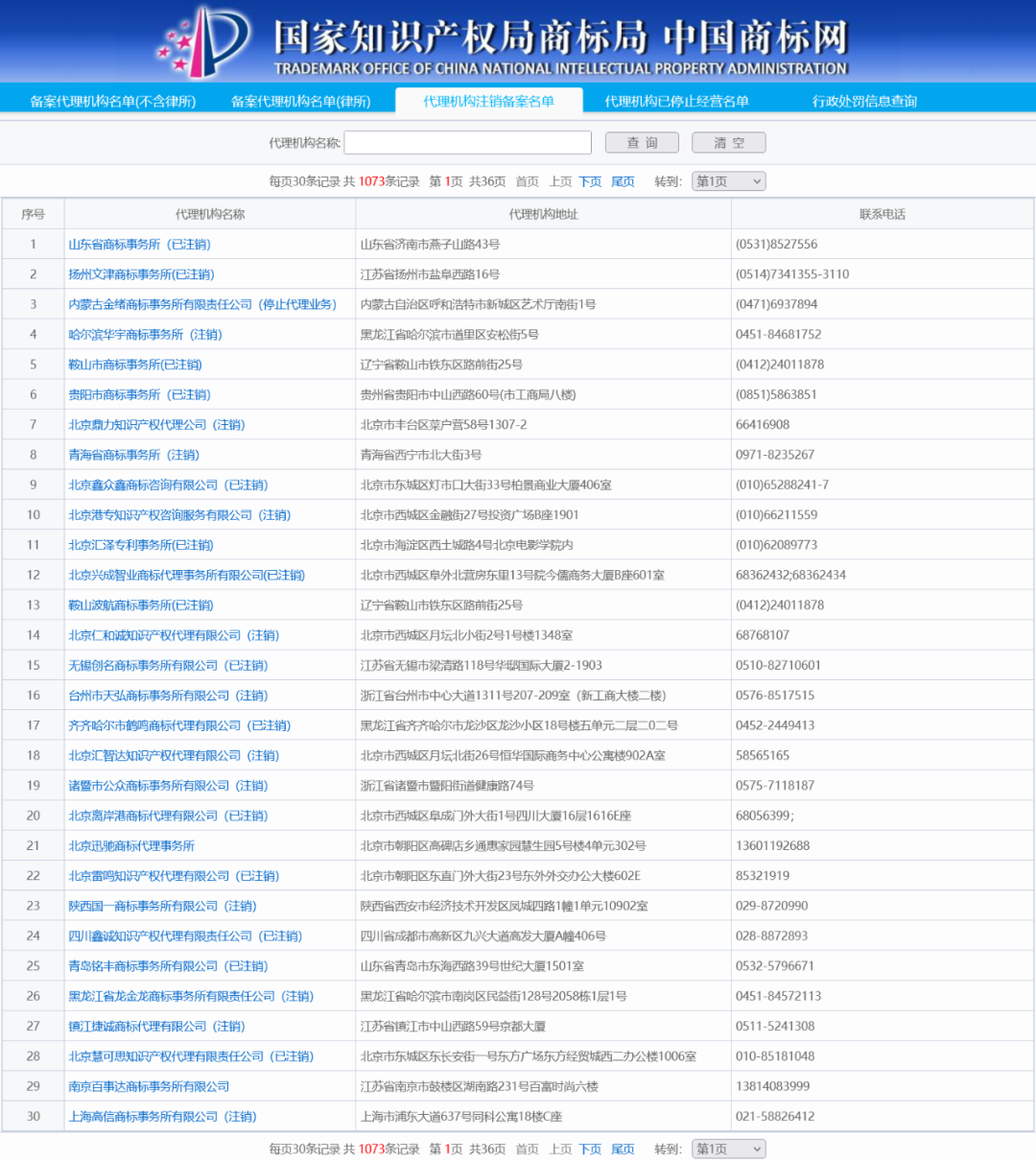
Task: Focus the 代理机构名称 search input field
Action: click(468, 143)
